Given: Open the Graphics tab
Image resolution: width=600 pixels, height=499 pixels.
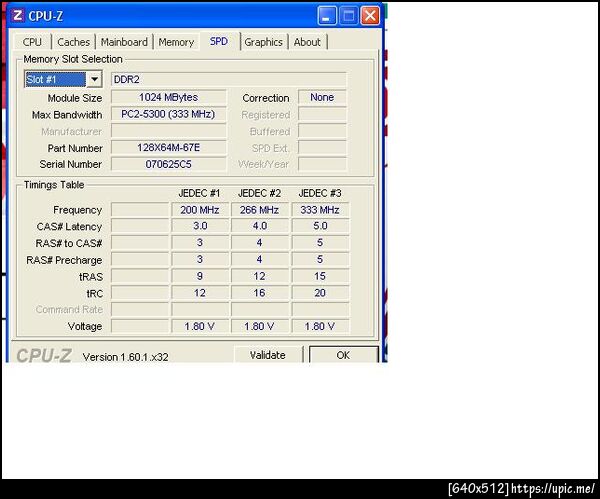Looking at the screenshot, I should [x=263, y=42].
